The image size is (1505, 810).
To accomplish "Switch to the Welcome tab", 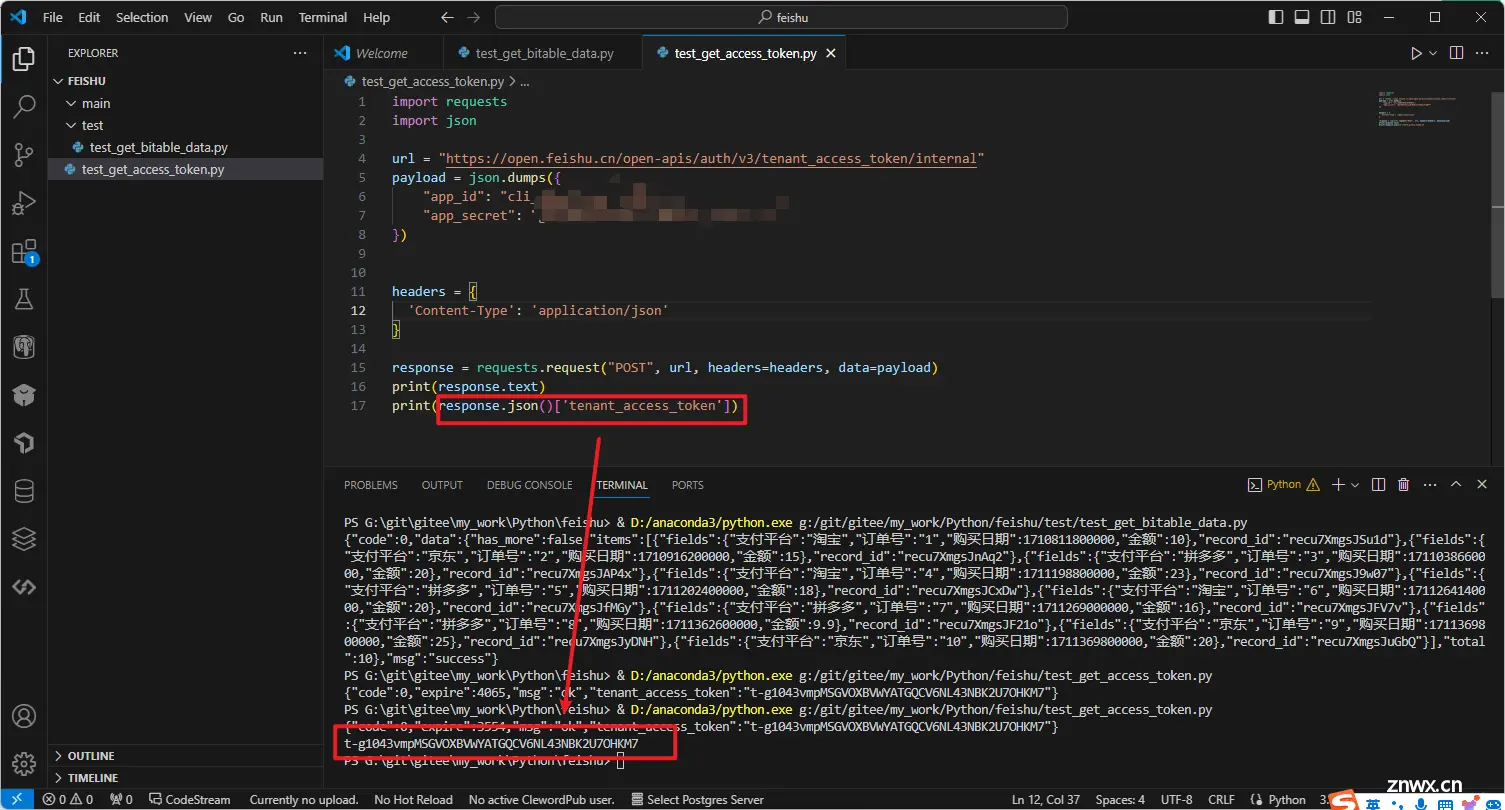I will pos(382,54).
